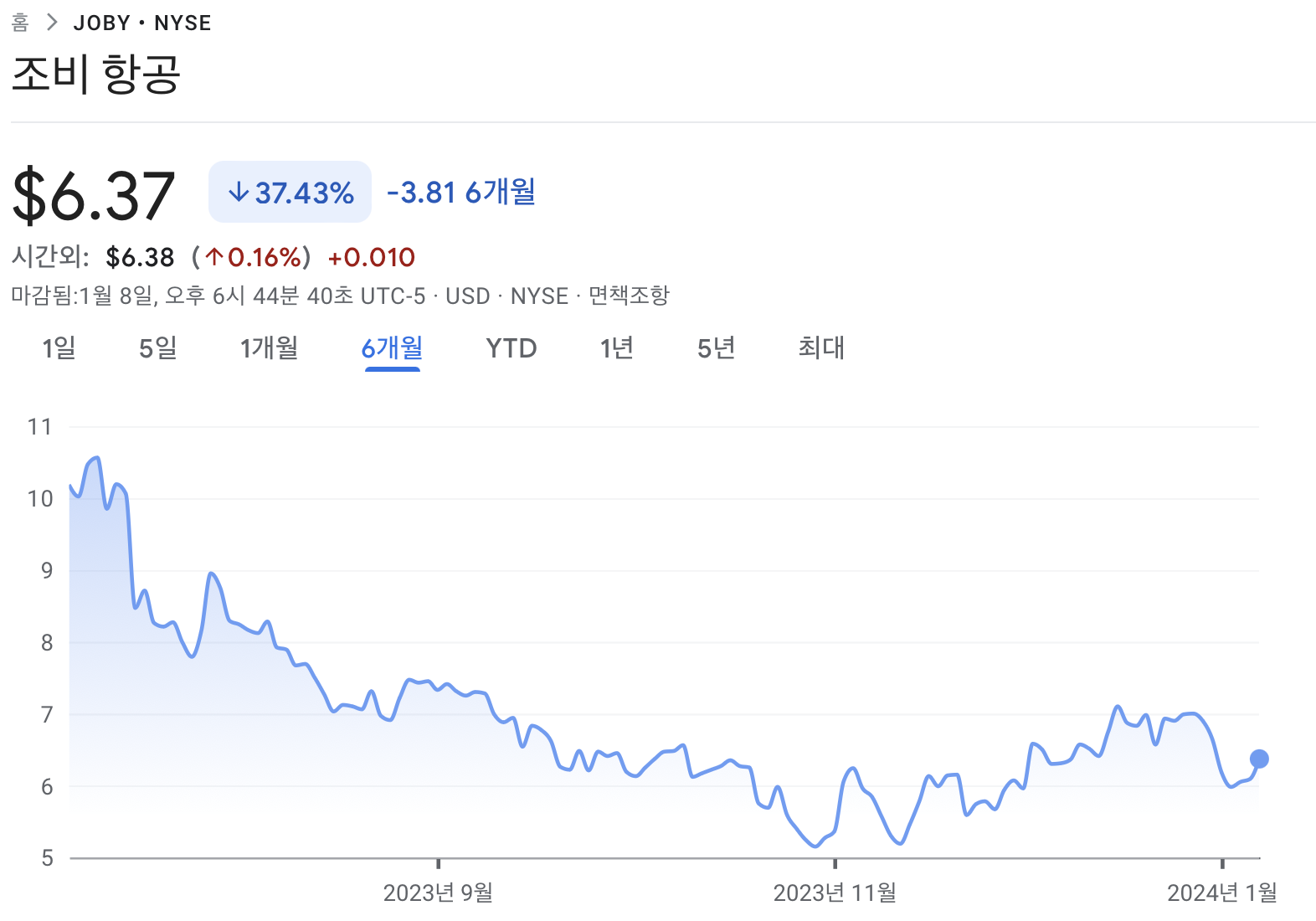The image size is (1316, 921).
Task: Click the 조비 항공 company title
Action: click(x=96, y=75)
